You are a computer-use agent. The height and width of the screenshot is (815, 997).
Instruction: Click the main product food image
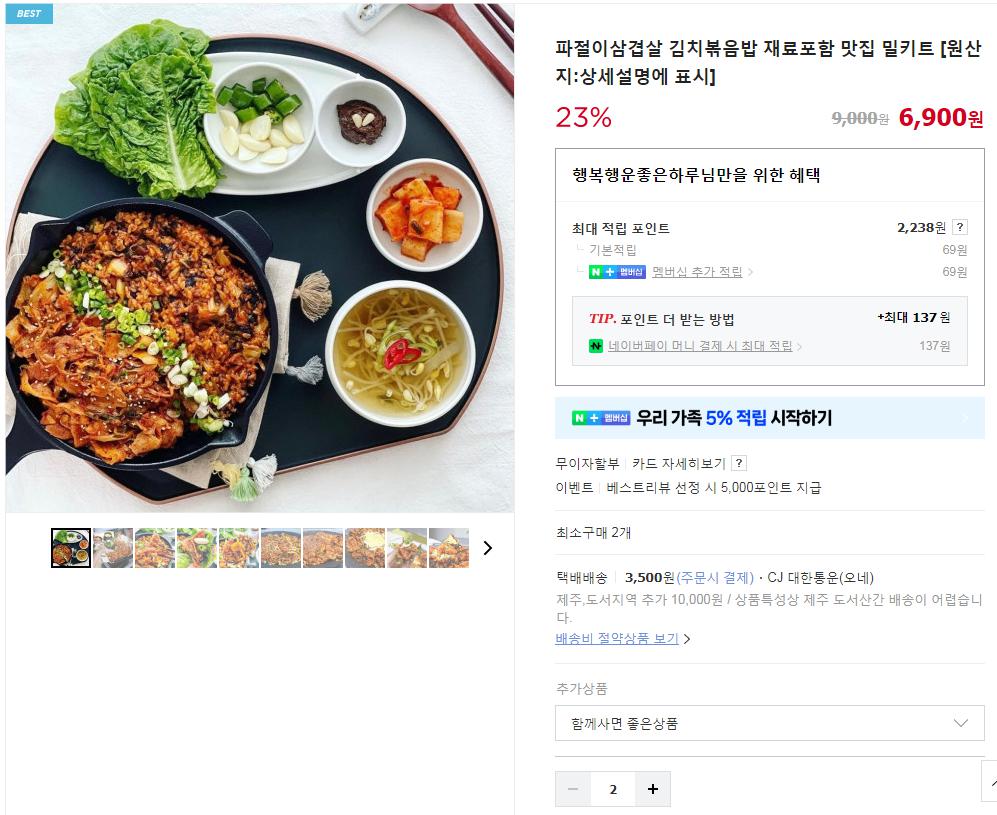(x=259, y=258)
